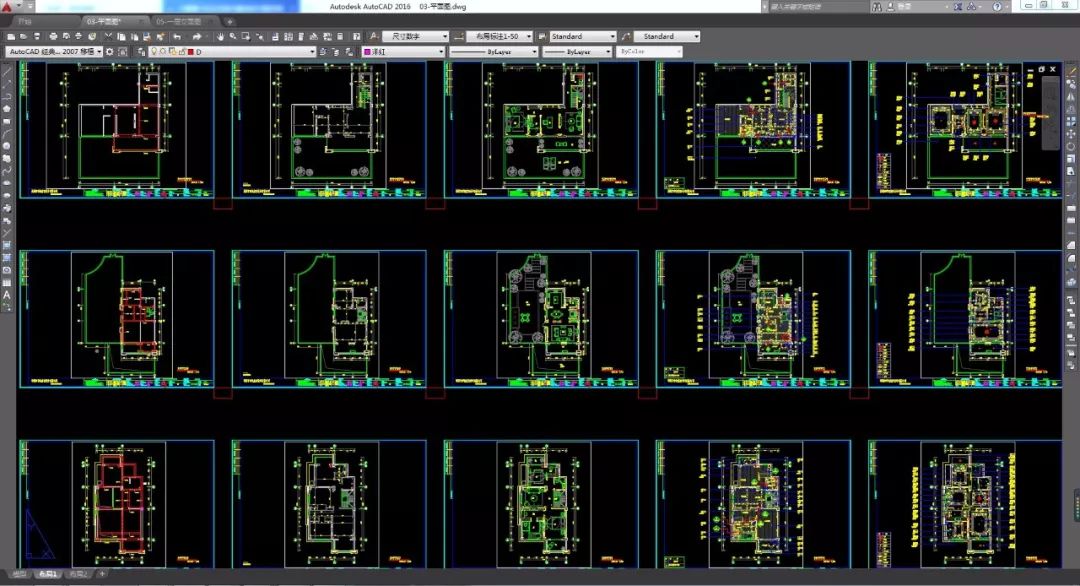Select the Line tool in the draw toolbar
Image resolution: width=1080 pixels, height=586 pixels.
(7, 72)
